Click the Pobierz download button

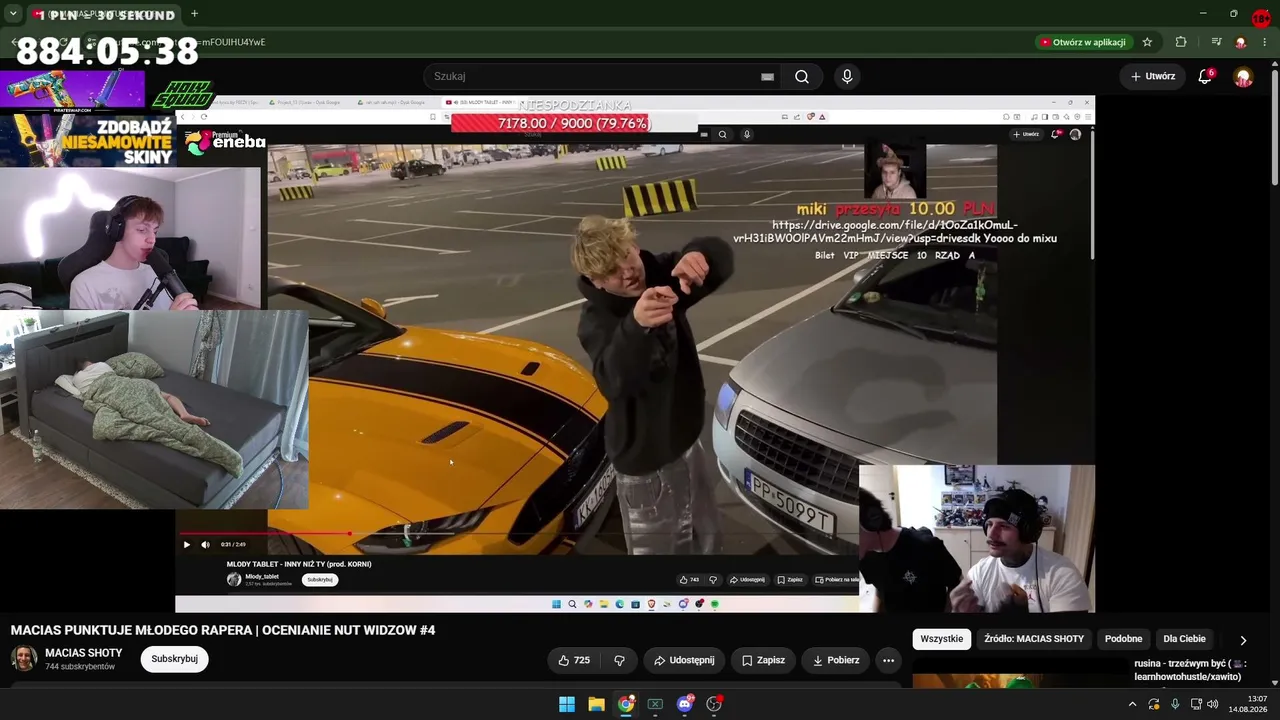pos(835,660)
